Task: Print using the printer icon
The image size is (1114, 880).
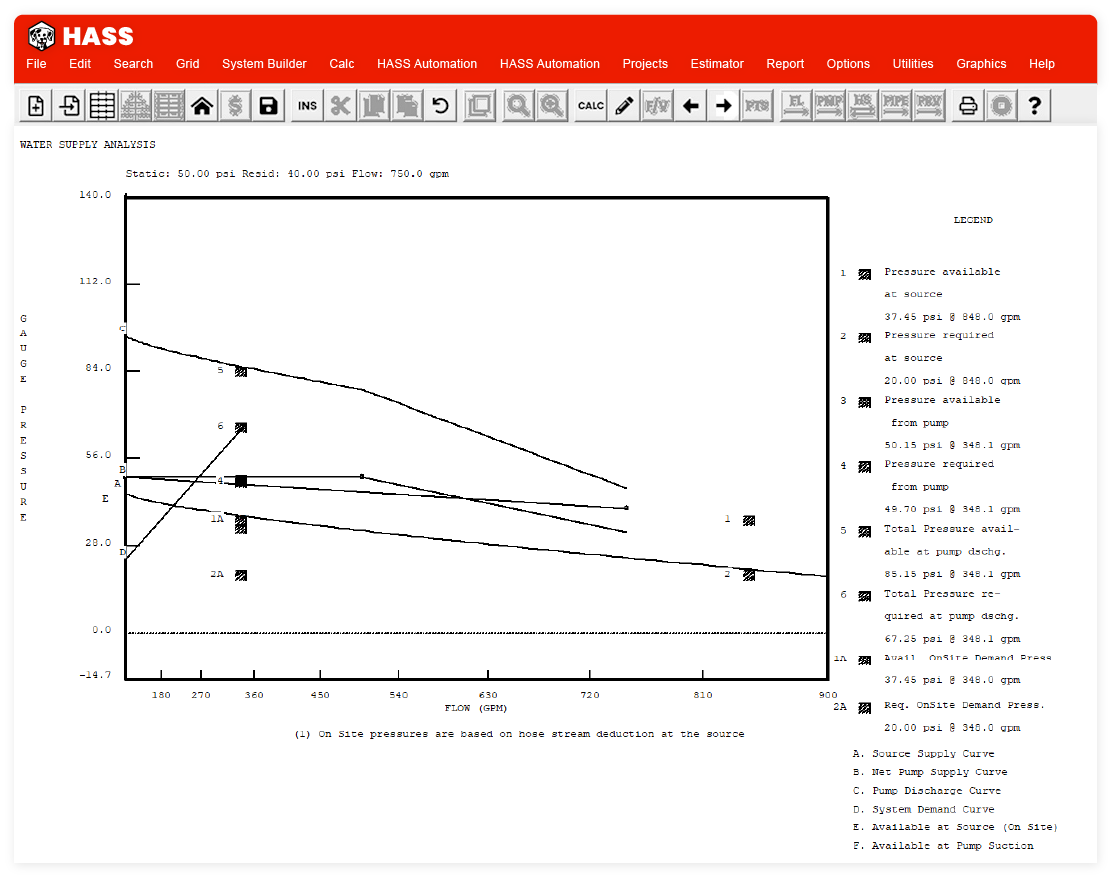Action: (x=967, y=106)
